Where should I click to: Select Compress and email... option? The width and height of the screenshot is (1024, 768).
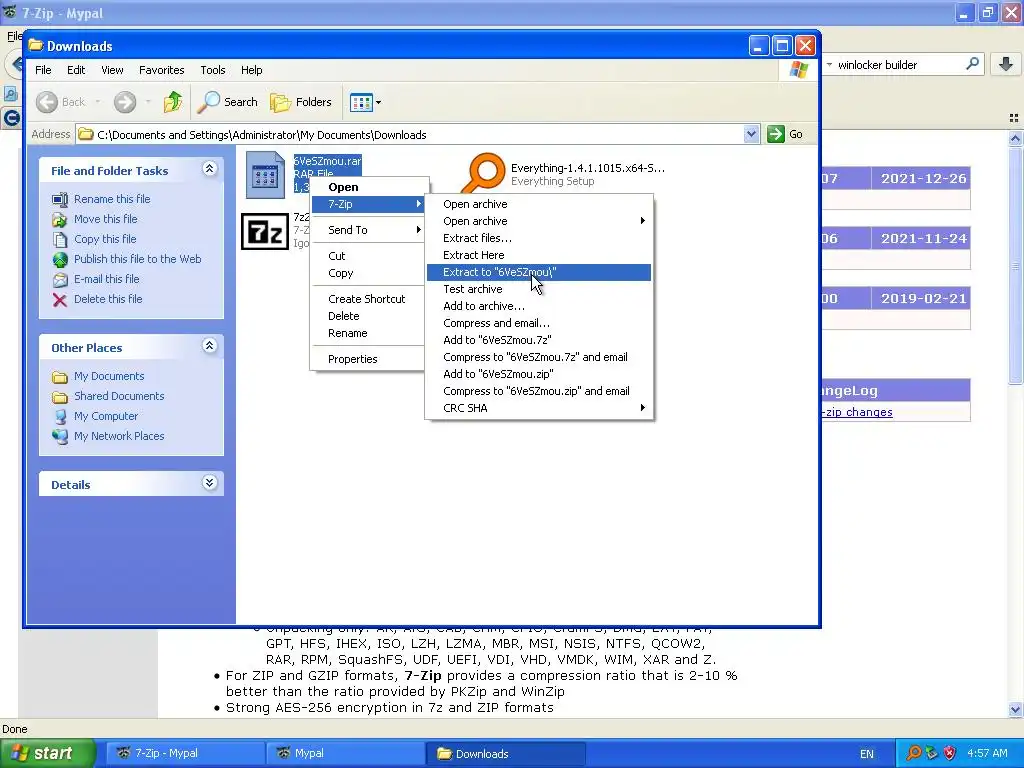click(x=539, y=323)
